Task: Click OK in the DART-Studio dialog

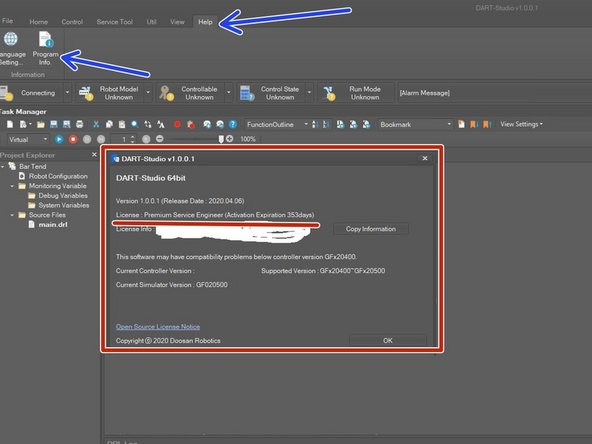Action: 388,341
